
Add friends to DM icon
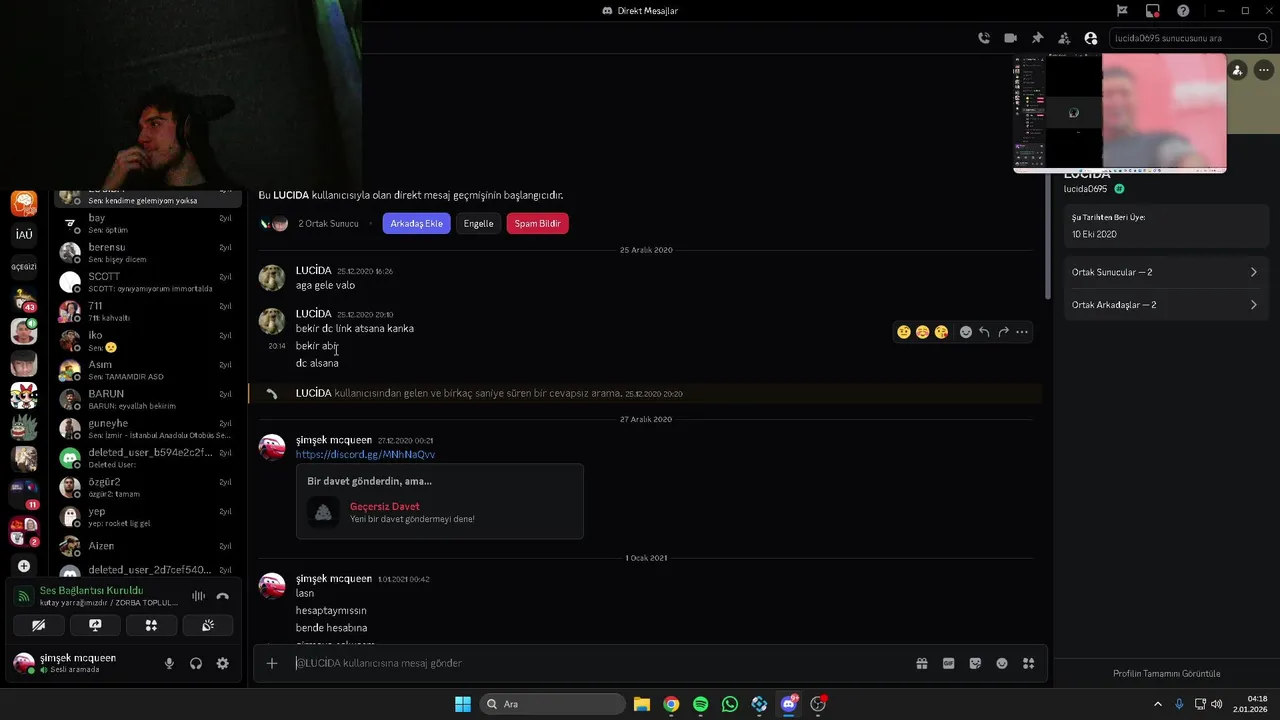1064,38
